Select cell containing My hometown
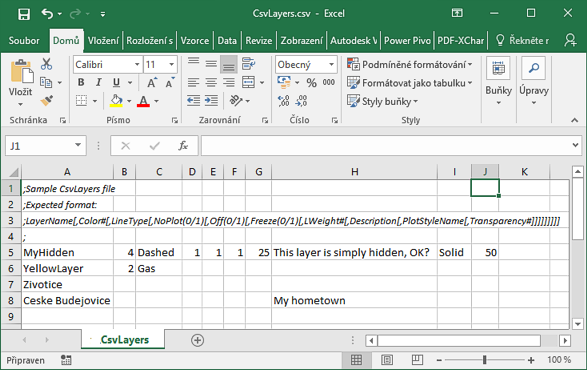This screenshot has height=370, width=587. tap(354, 300)
